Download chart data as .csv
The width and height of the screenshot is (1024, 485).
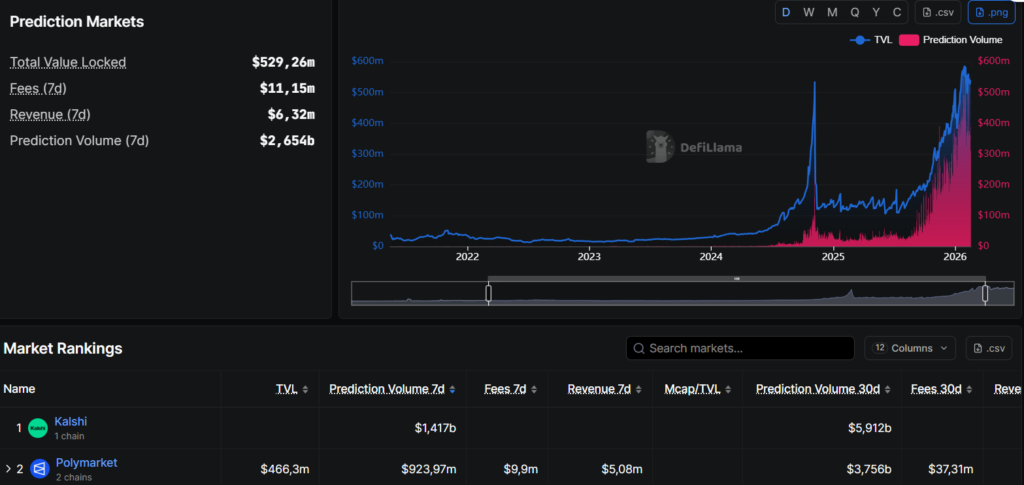click(x=937, y=12)
